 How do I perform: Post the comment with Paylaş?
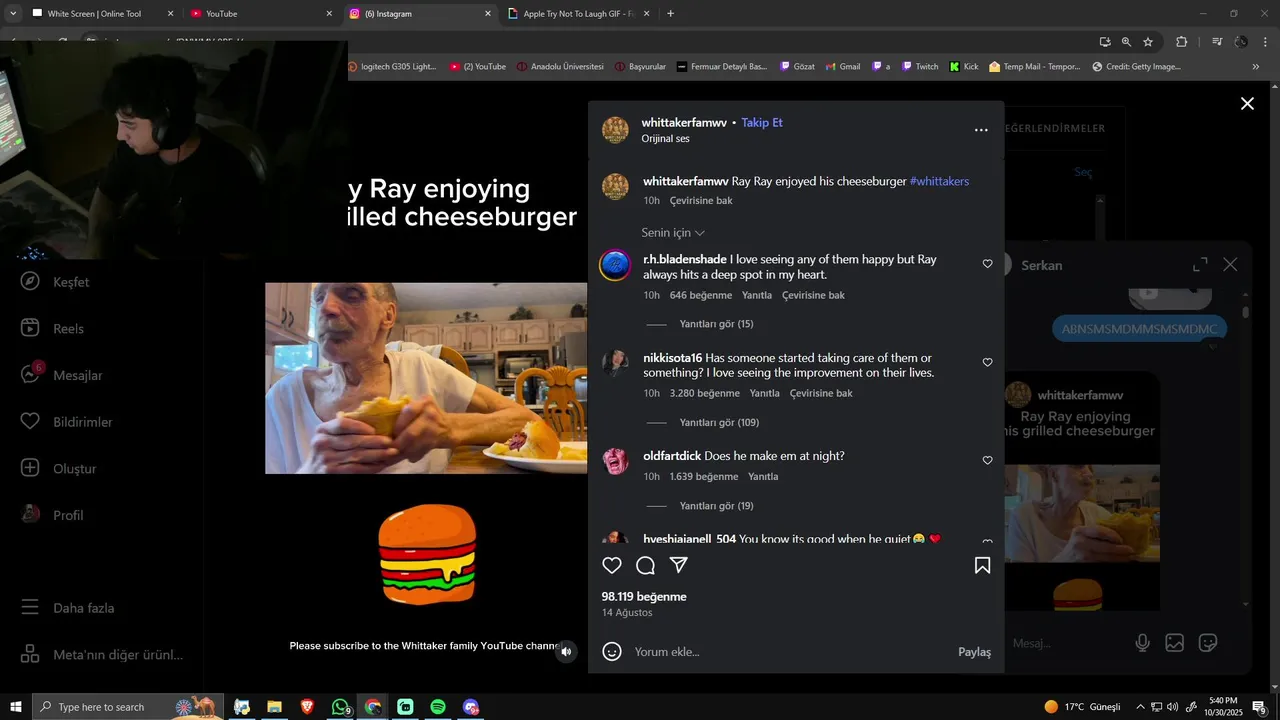[974, 652]
